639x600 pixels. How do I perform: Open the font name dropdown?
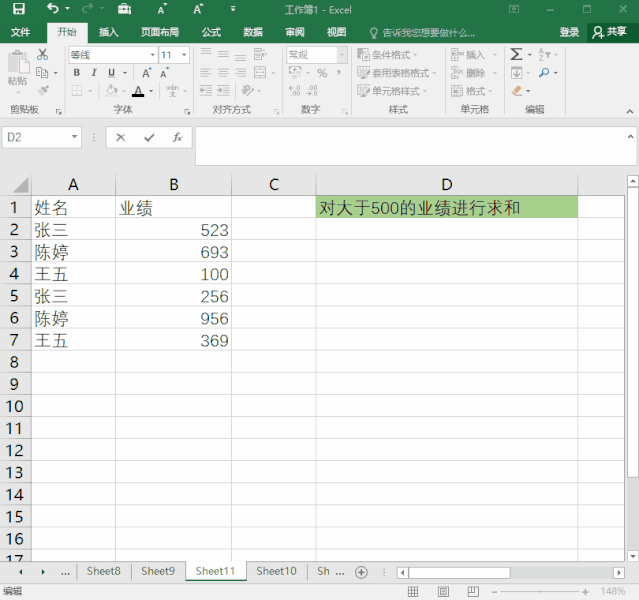coord(153,55)
